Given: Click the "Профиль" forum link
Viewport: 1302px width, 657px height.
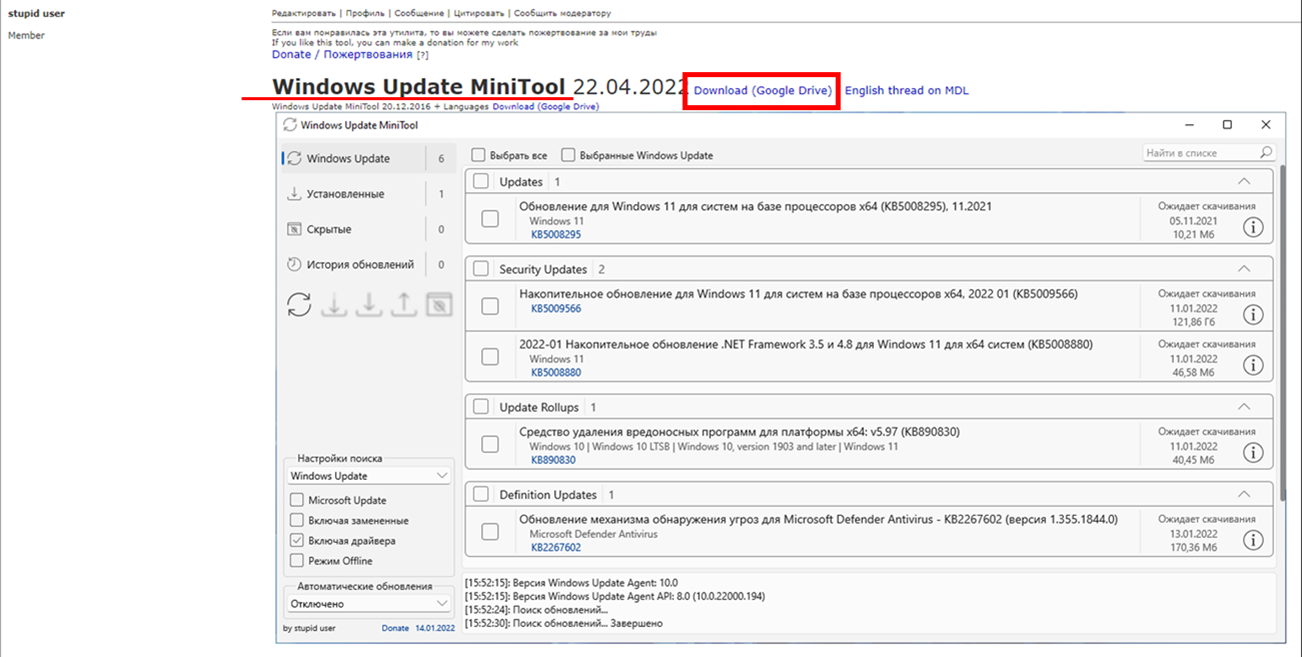Looking at the screenshot, I should [x=365, y=14].
